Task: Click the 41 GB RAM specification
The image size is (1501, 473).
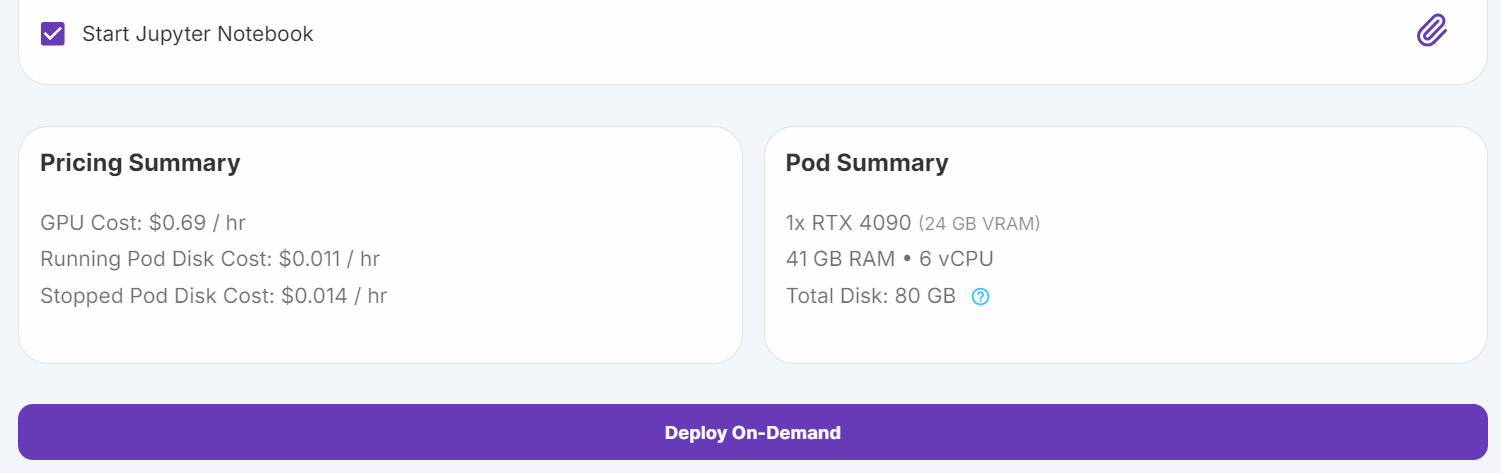Action: (x=840, y=259)
